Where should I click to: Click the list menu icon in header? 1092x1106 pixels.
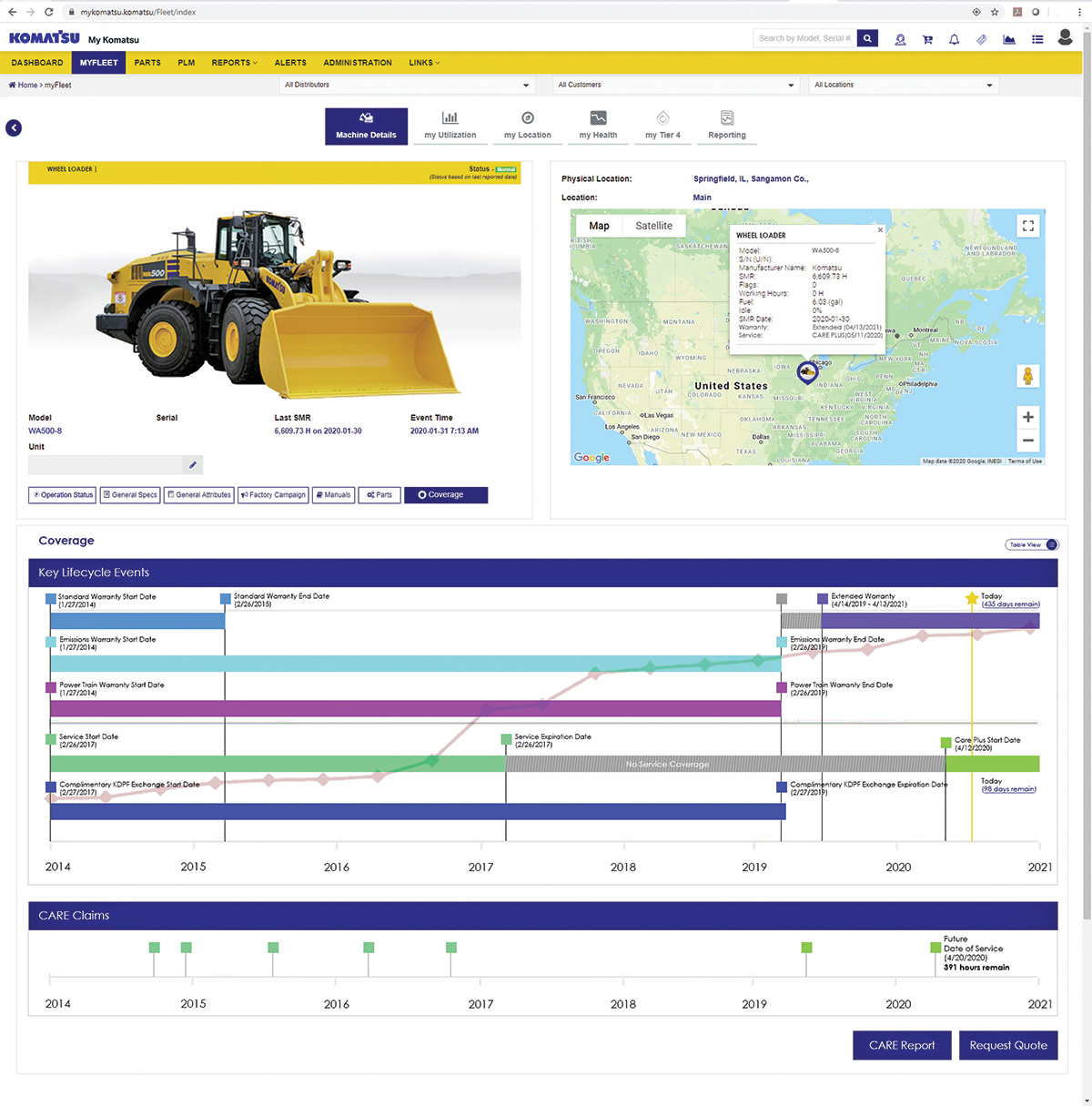pos(1036,39)
